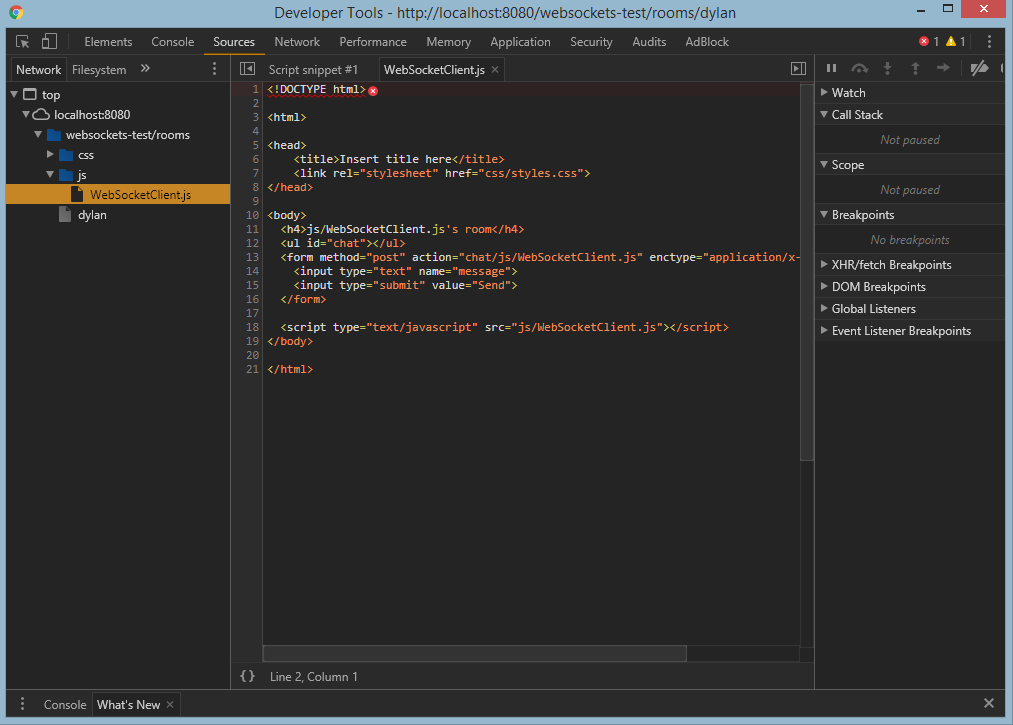Select the Sources panel tab

point(234,42)
